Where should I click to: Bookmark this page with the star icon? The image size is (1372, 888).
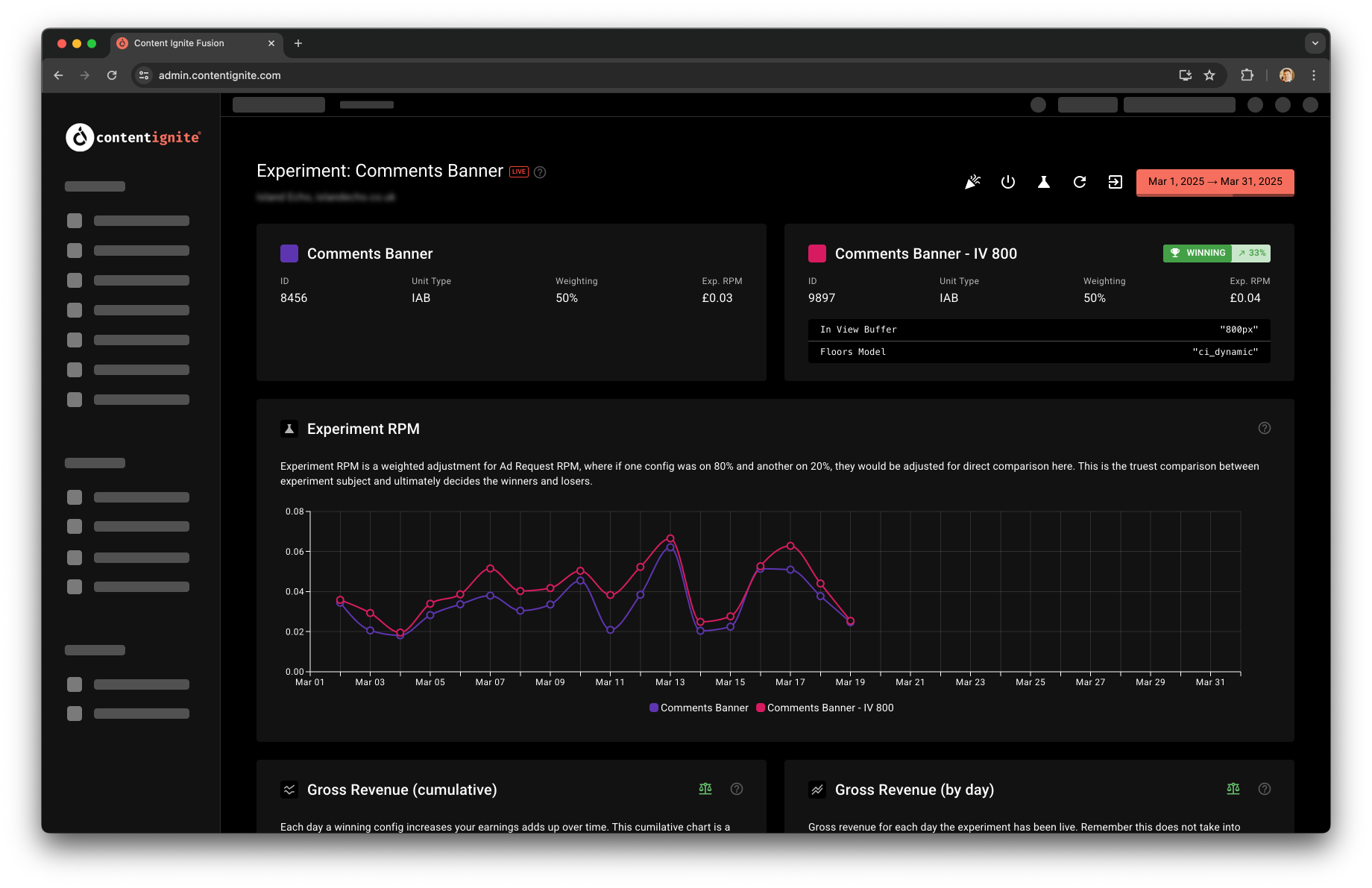tap(1209, 75)
